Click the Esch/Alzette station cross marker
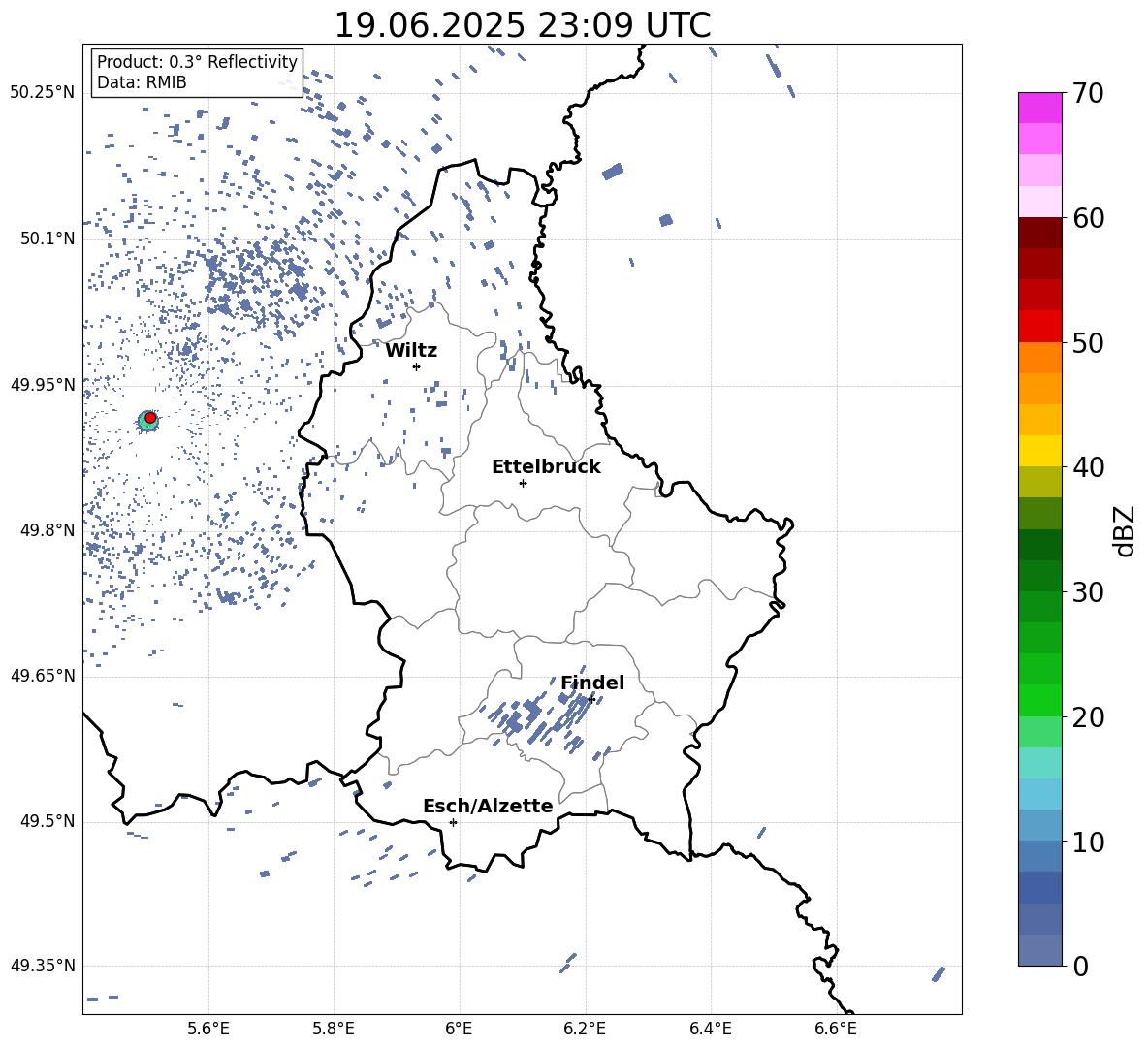The image size is (1148, 1048). click(x=453, y=822)
